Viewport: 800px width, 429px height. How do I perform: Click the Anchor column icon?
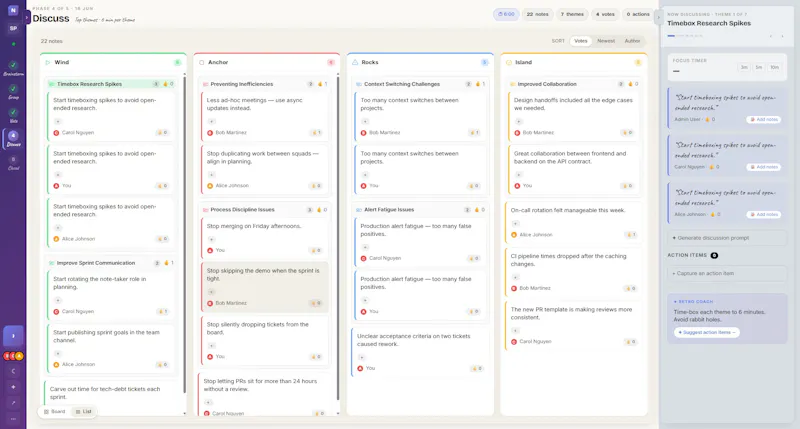(x=202, y=62)
